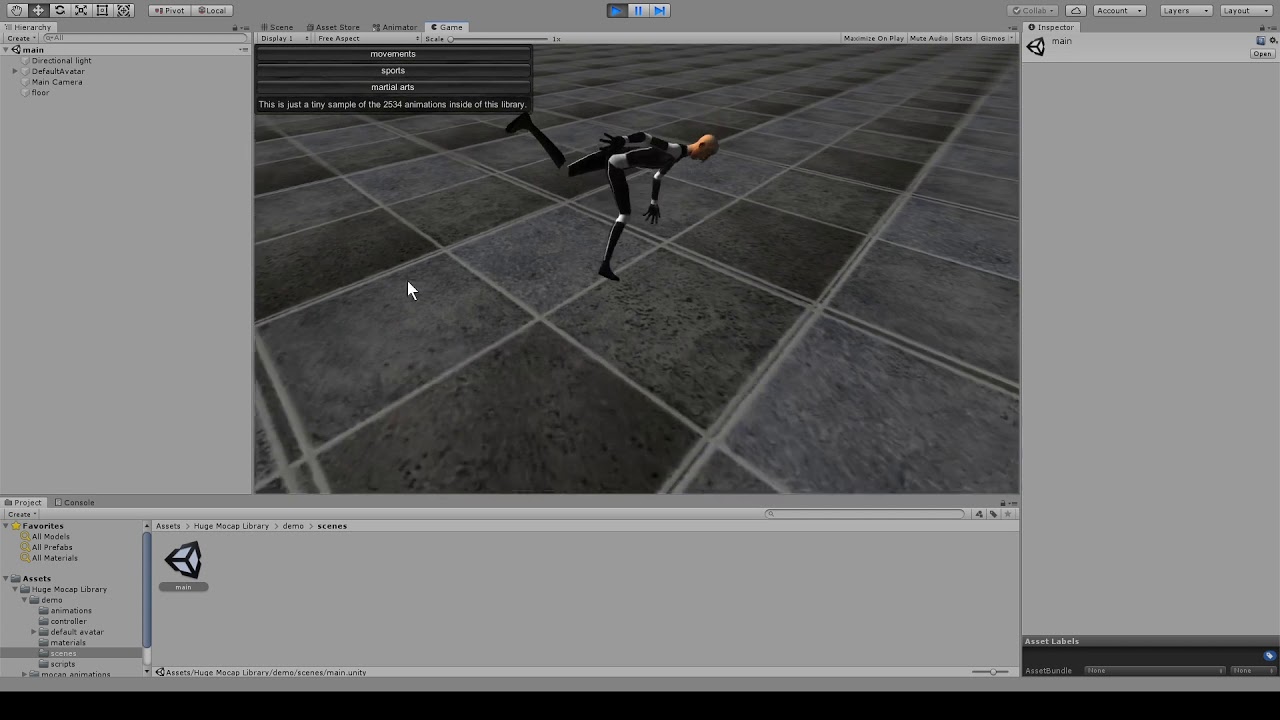The image size is (1280, 720).
Task: Open the Layout dropdown
Action: coord(1246,10)
